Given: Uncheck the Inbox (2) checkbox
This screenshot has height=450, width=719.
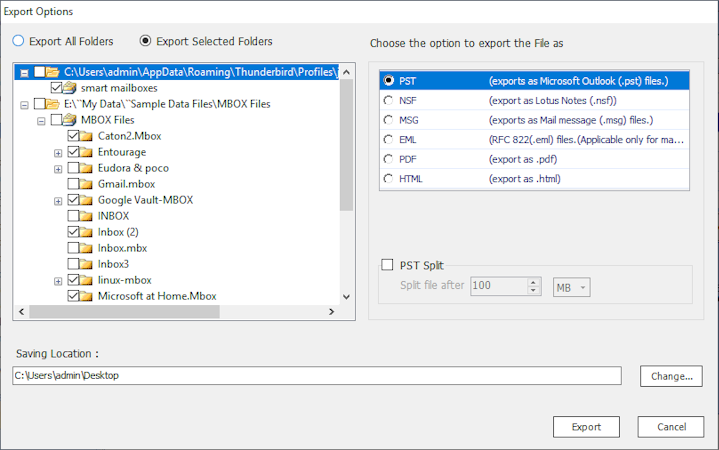Looking at the screenshot, I should 73,232.
